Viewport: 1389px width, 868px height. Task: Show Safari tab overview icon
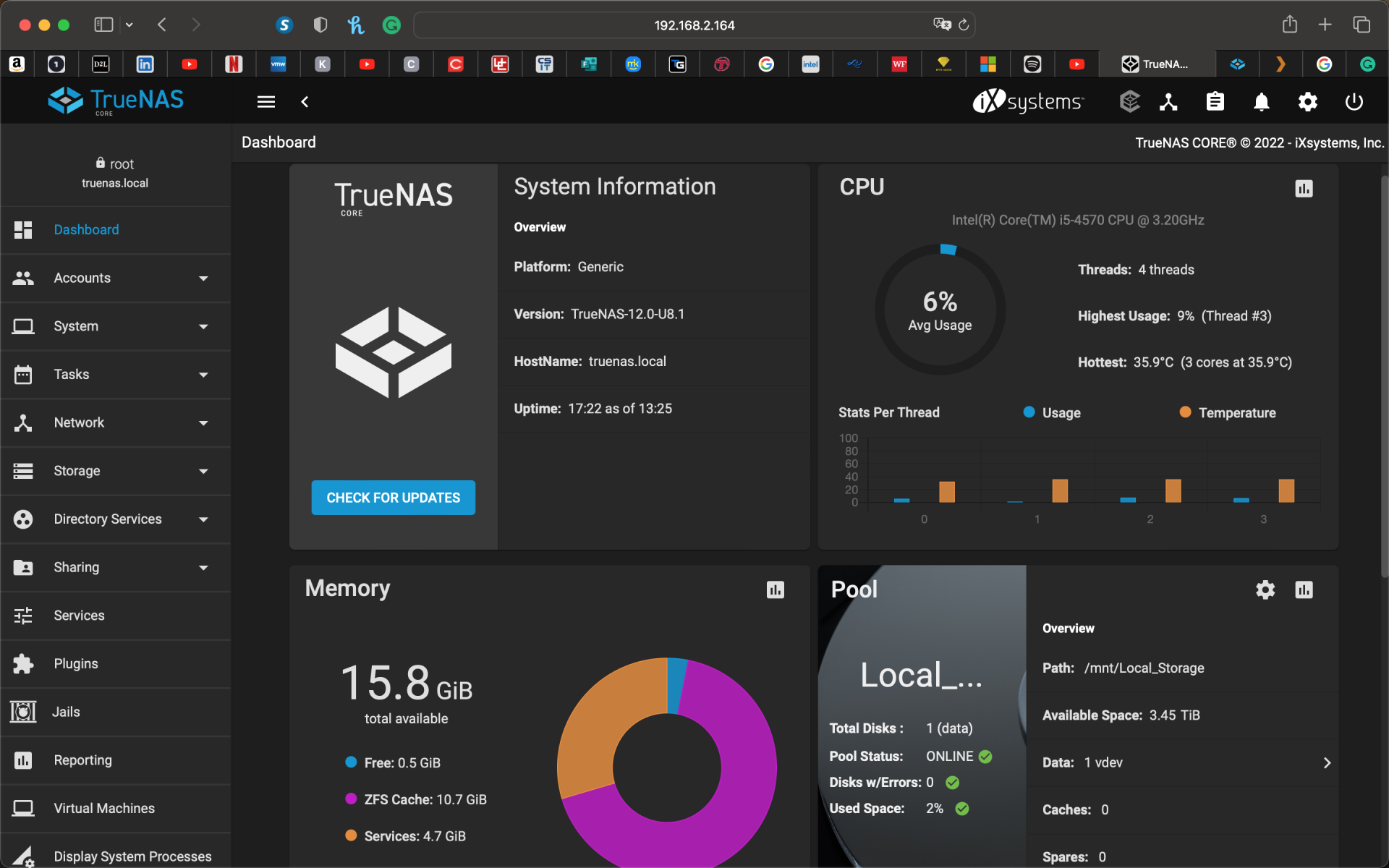pyautogui.click(x=1362, y=25)
